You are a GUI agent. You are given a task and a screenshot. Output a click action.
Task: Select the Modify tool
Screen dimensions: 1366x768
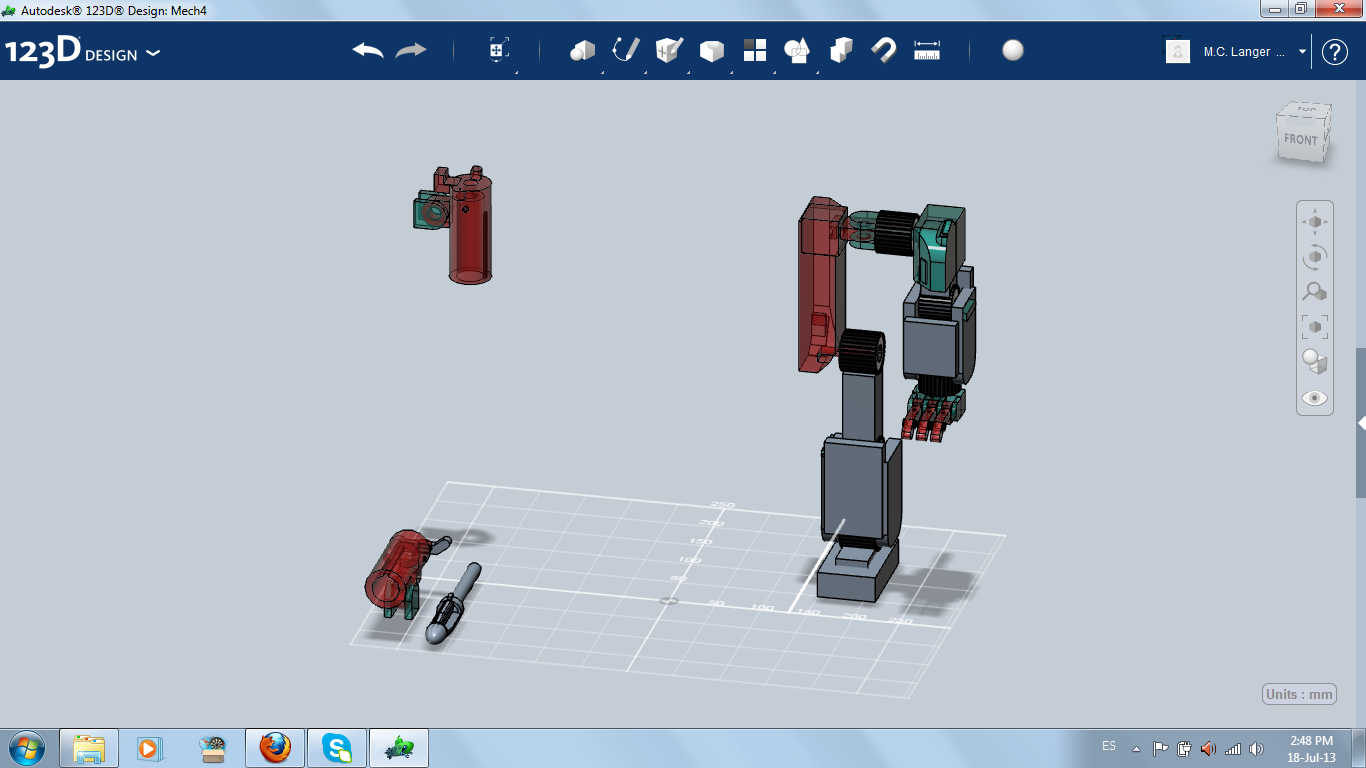tap(711, 50)
